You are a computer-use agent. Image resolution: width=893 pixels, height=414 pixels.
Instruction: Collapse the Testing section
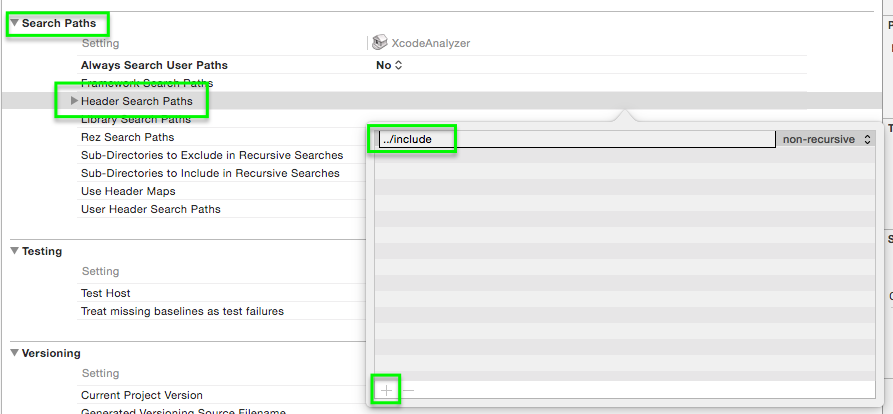click(x=15, y=252)
